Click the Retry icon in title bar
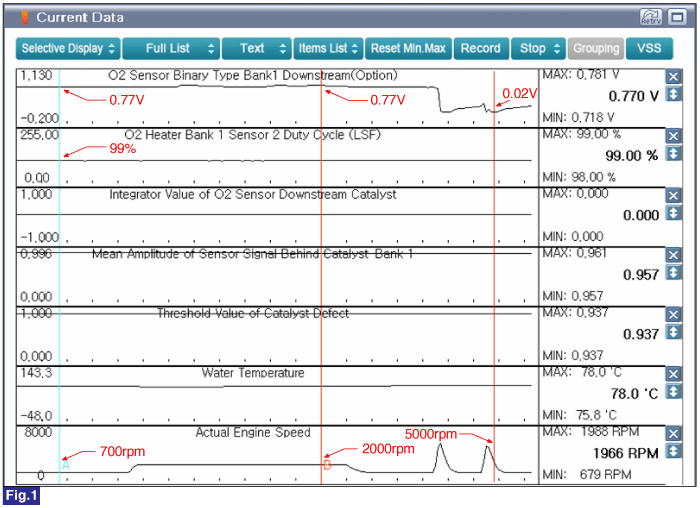 pos(651,17)
